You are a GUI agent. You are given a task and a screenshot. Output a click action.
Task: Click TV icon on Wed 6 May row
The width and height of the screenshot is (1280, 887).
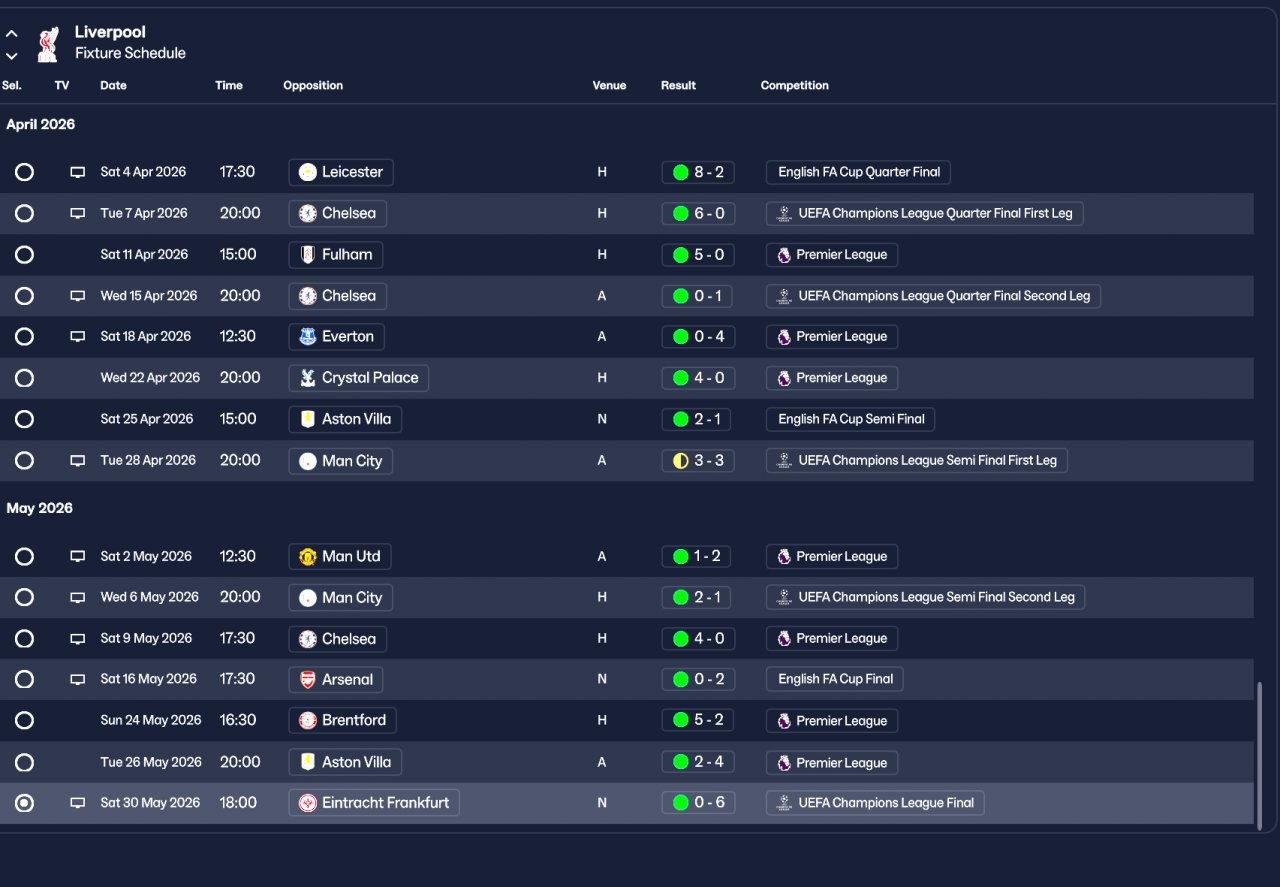pyautogui.click(x=77, y=597)
